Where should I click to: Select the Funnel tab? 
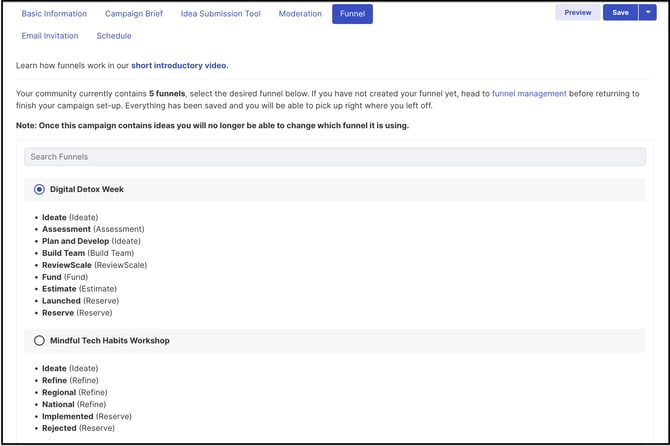point(352,14)
